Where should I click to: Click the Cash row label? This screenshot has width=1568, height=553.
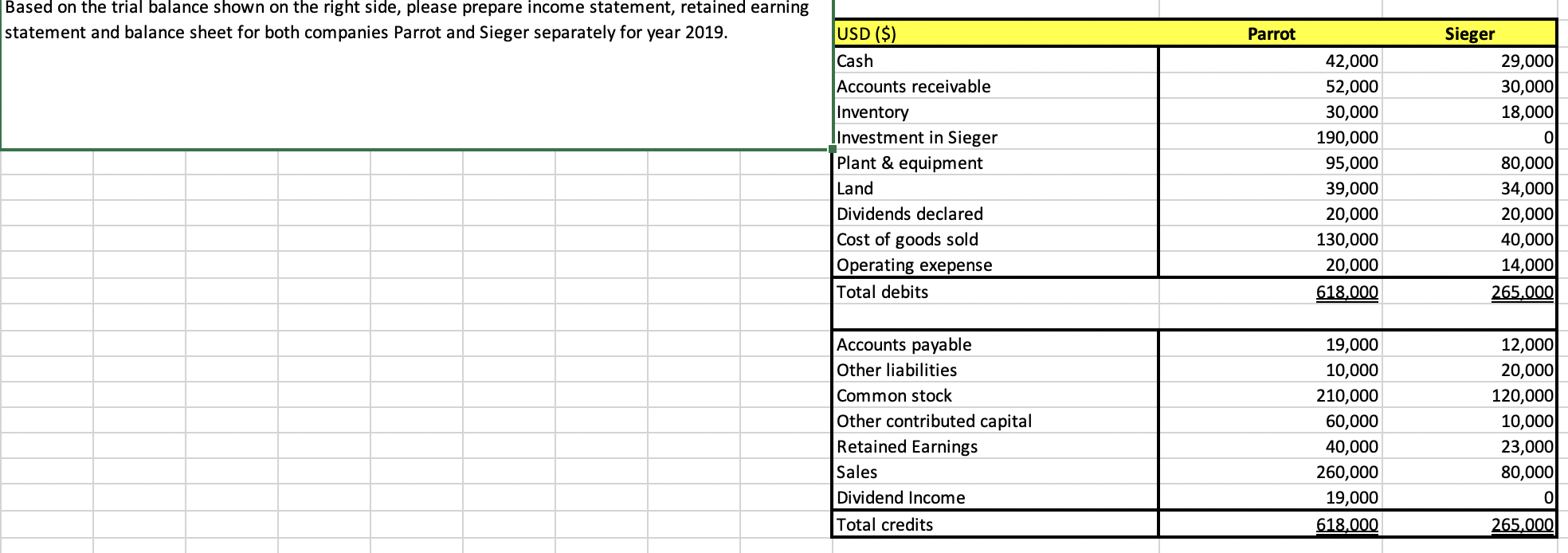(855, 61)
